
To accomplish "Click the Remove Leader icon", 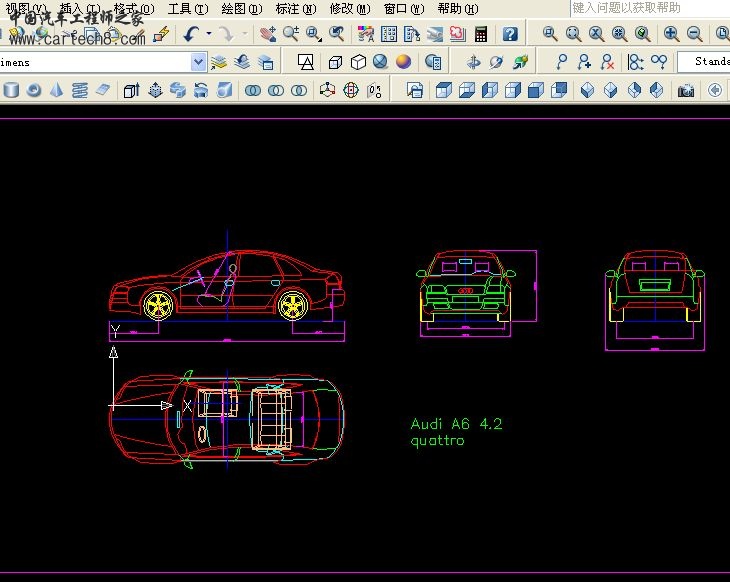I will pyautogui.click(x=607, y=62).
